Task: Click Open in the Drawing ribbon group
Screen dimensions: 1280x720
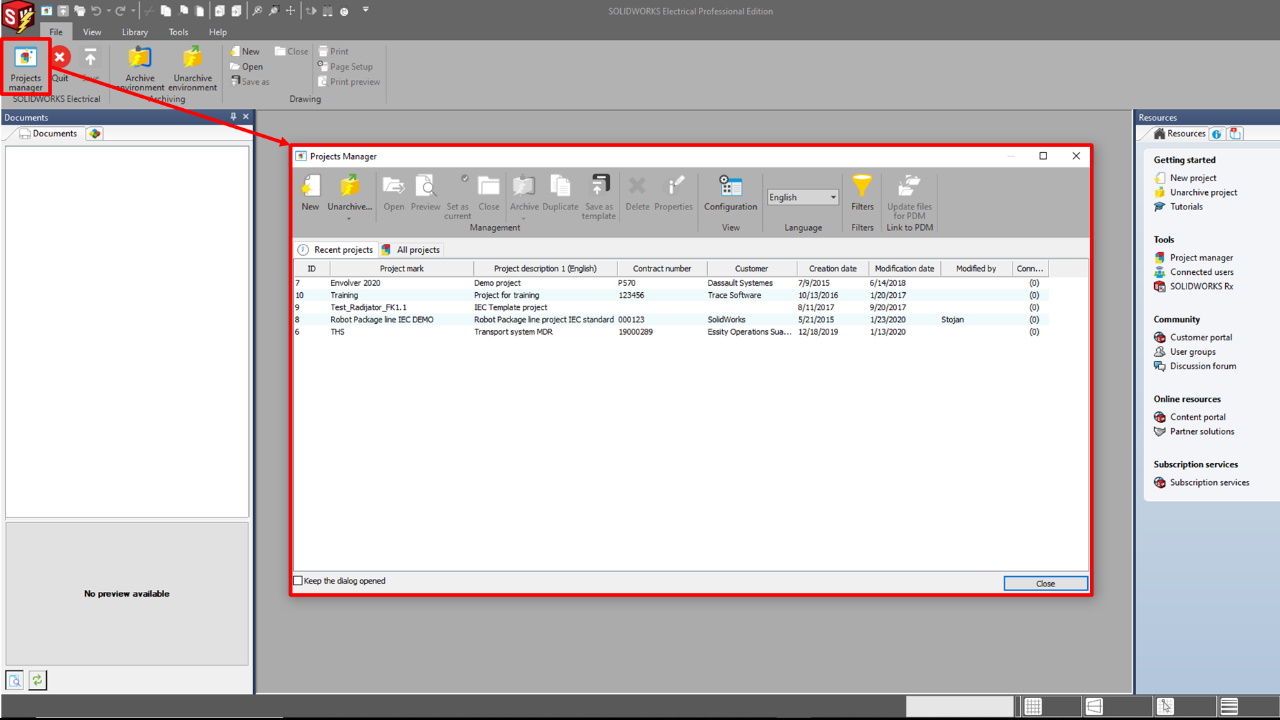Action: click(246, 67)
